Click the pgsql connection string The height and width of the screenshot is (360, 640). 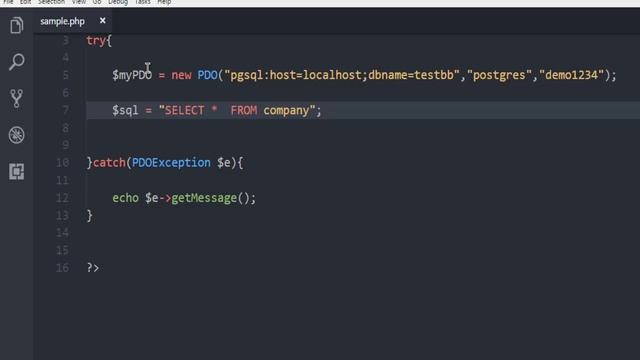click(x=342, y=75)
